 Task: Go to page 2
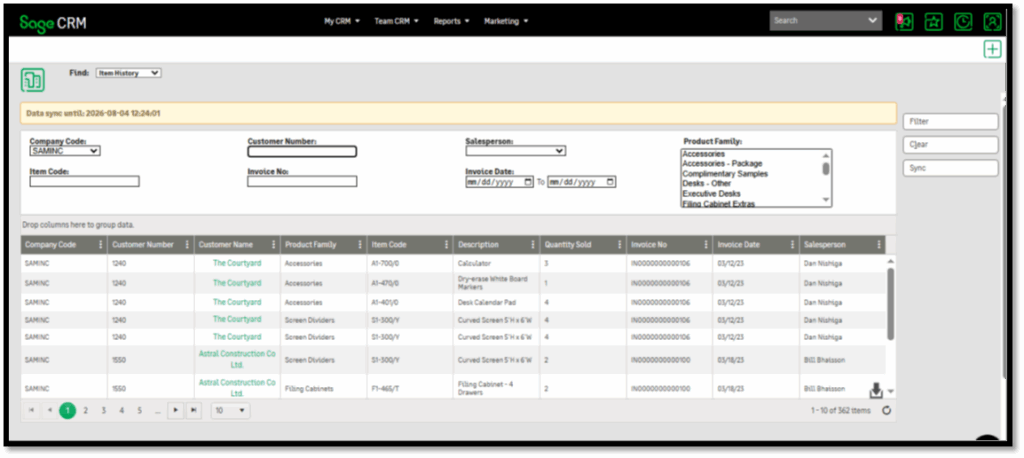tap(86, 411)
